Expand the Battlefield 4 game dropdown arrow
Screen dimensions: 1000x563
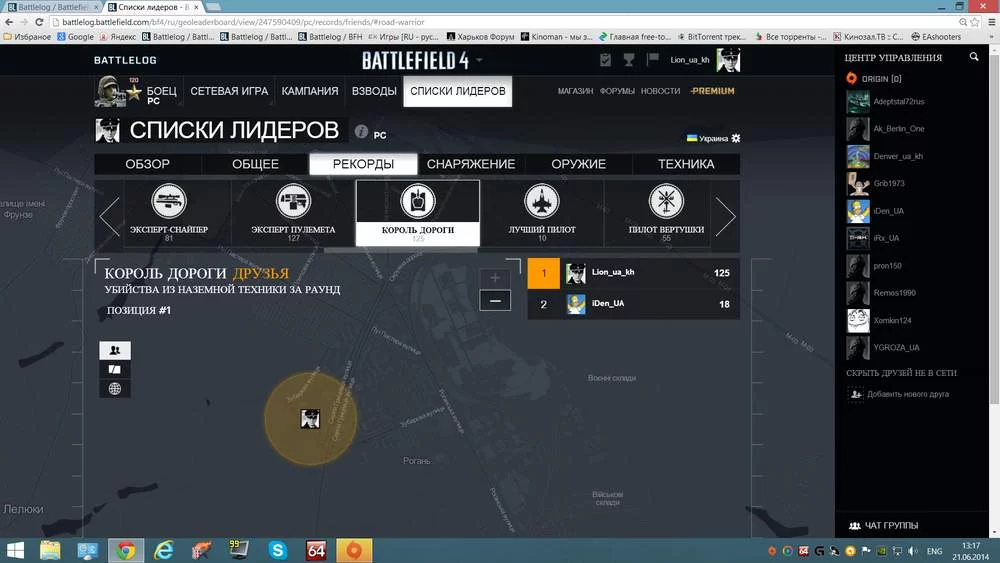pyautogui.click(x=479, y=60)
